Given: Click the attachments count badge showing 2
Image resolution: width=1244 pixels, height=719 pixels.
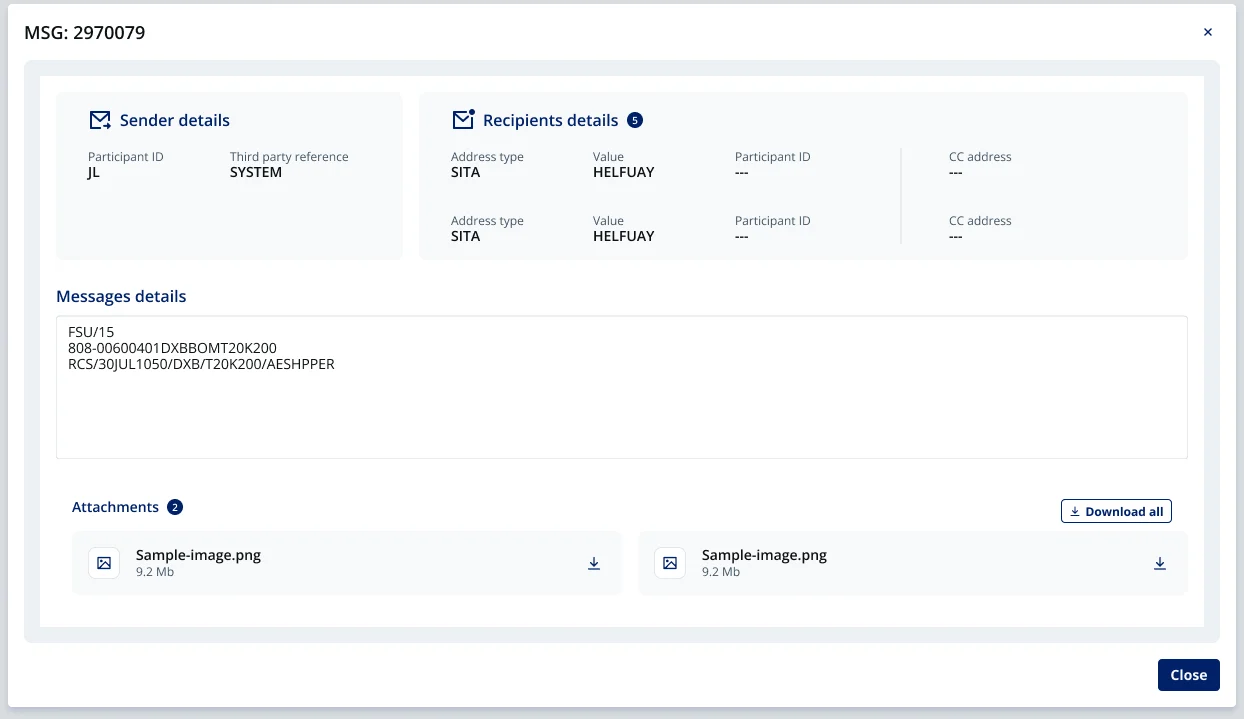Looking at the screenshot, I should (x=175, y=507).
